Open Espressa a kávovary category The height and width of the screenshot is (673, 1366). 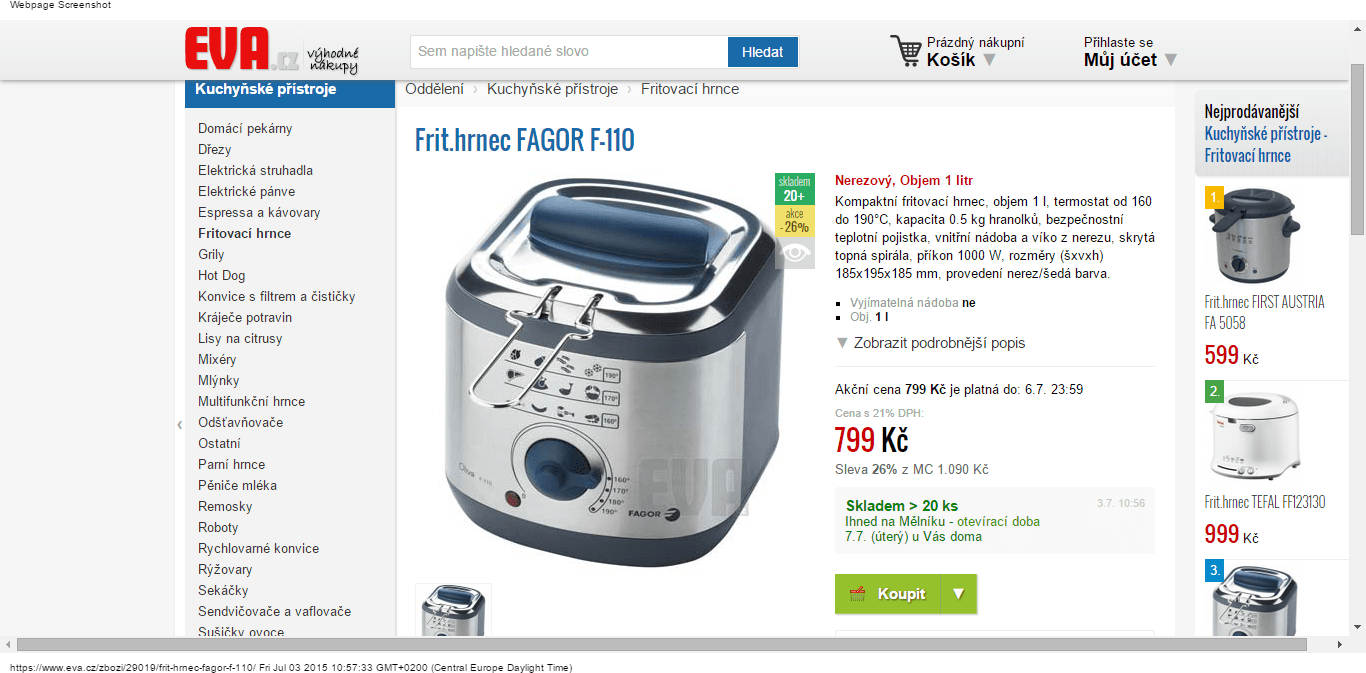click(259, 212)
